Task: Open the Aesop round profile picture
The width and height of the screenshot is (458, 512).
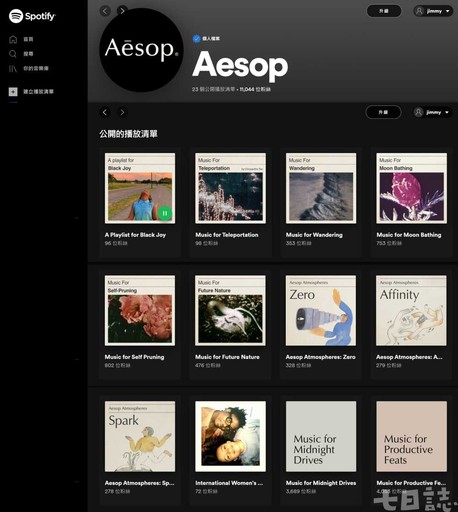Action: [141, 50]
